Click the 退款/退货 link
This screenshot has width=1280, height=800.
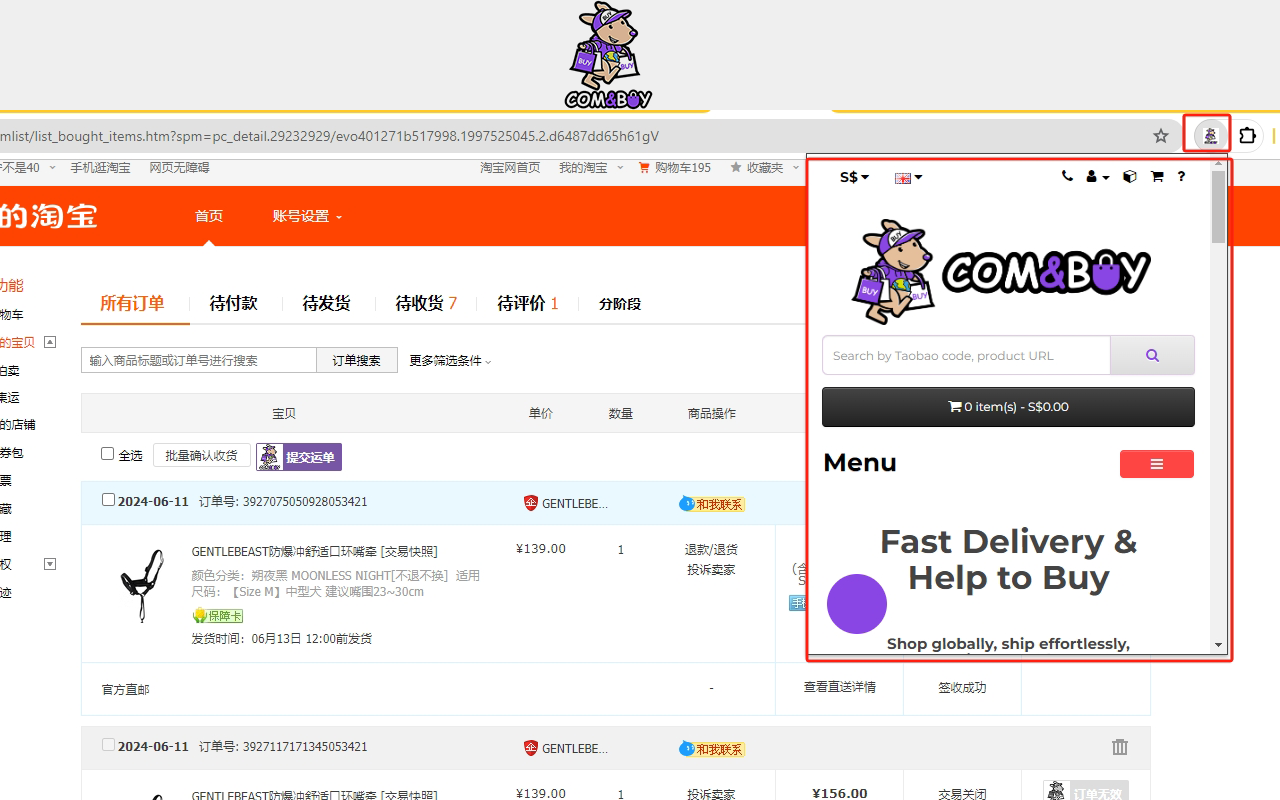(x=711, y=549)
